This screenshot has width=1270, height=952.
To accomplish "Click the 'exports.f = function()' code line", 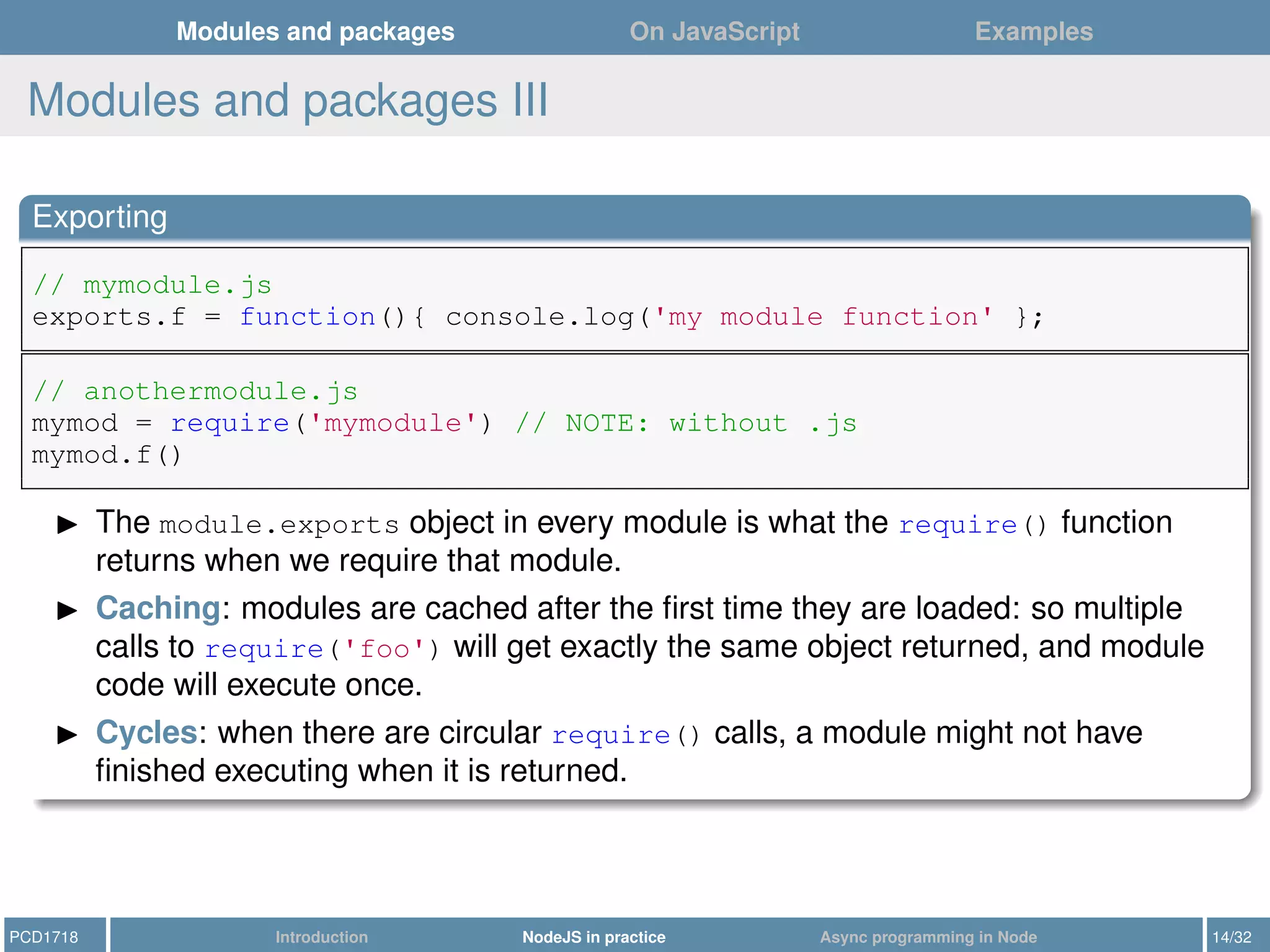I will coord(538,317).
